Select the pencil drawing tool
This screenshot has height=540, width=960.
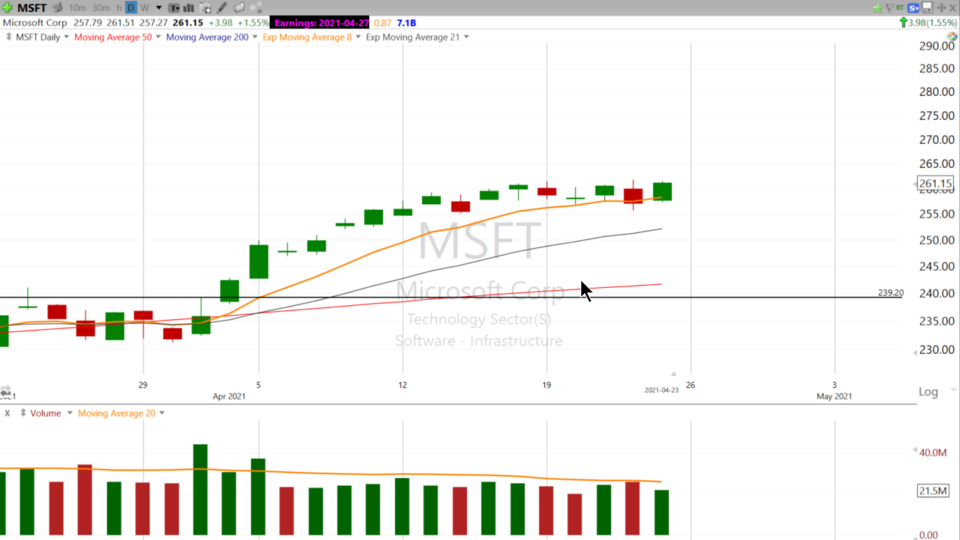222,8
